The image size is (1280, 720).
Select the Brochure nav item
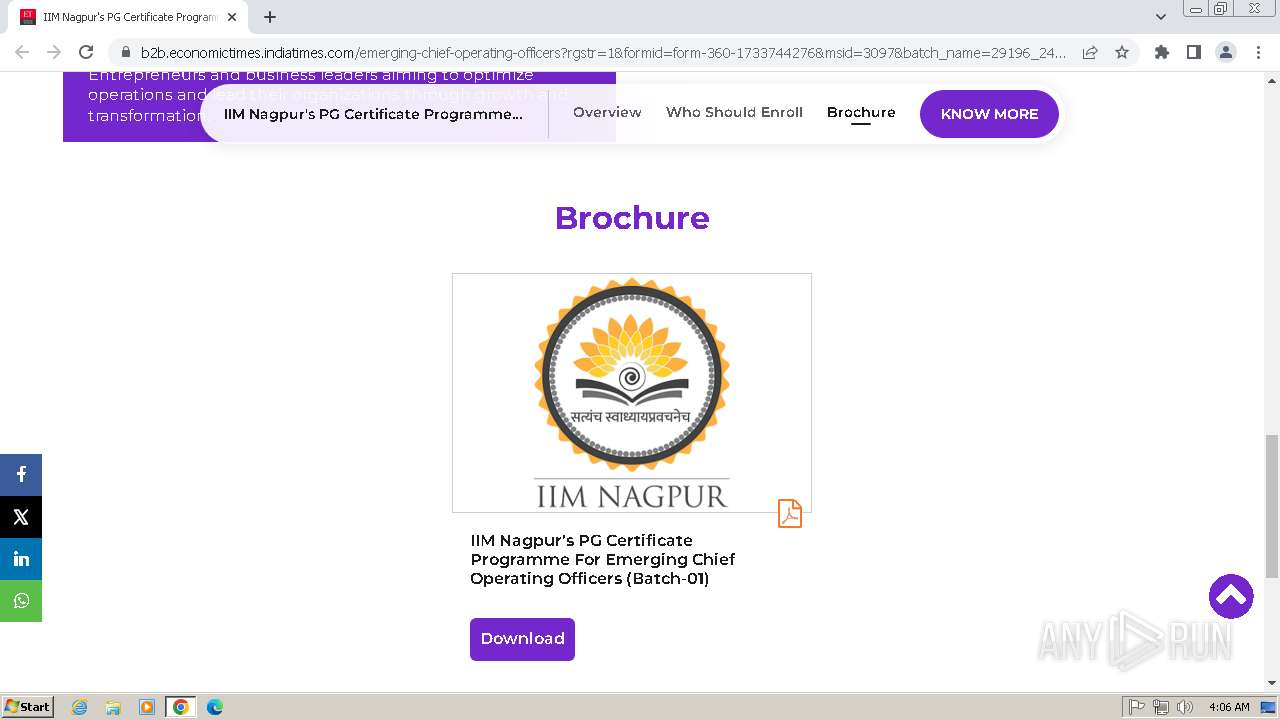pos(861,112)
